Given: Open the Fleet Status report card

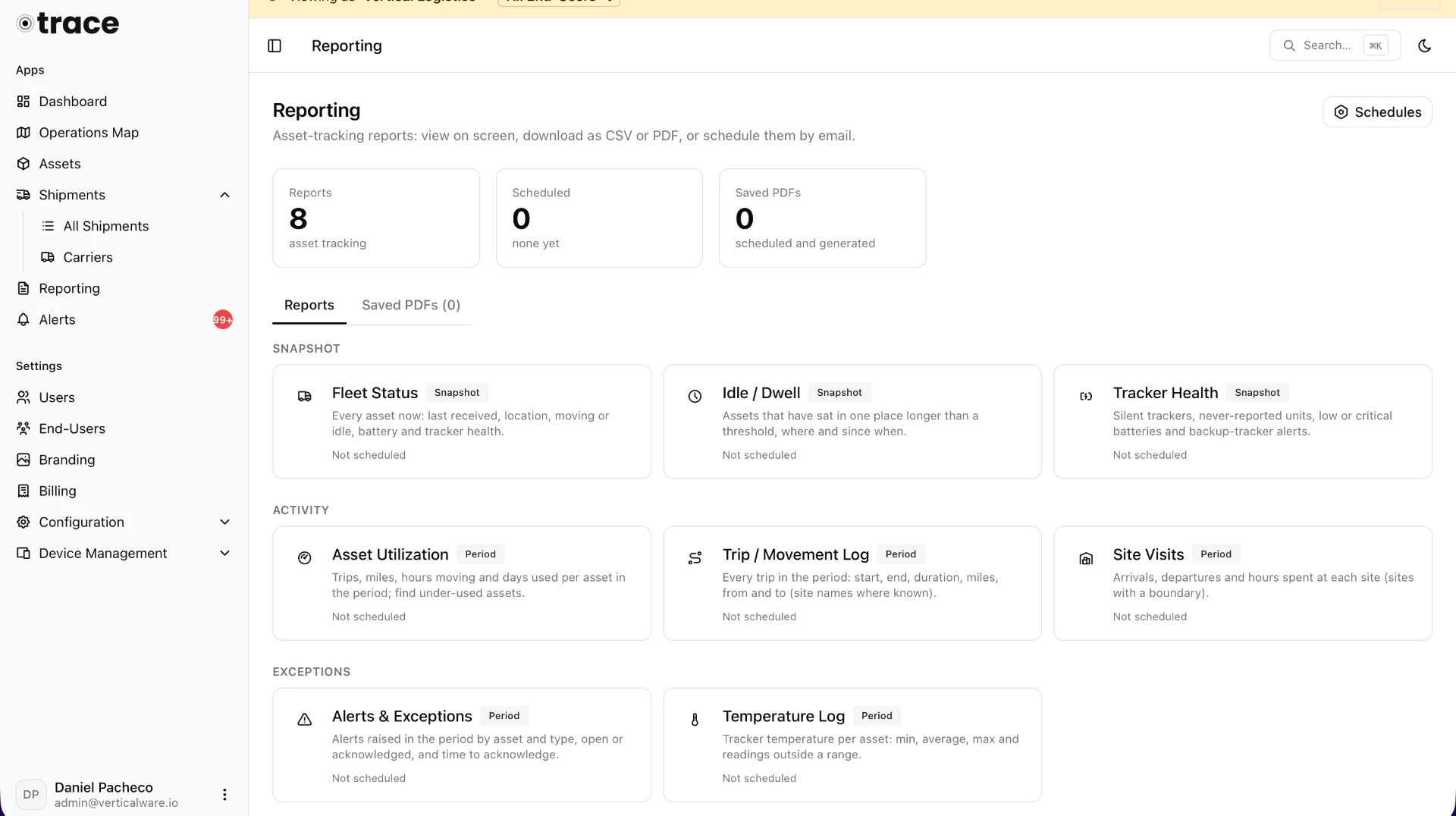Looking at the screenshot, I should [462, 422].
